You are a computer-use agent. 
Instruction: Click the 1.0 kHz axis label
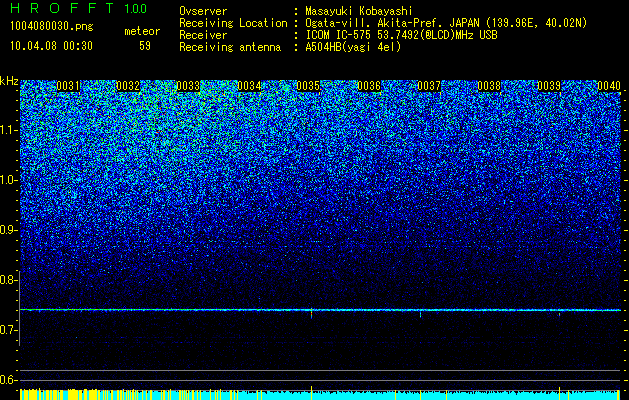[7, 180]
